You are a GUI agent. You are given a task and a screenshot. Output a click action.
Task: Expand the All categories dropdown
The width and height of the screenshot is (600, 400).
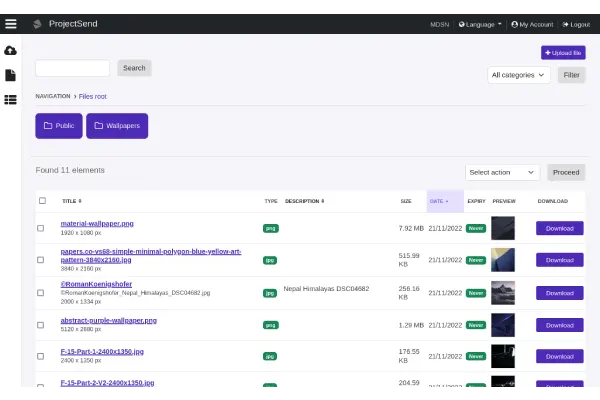pos(519,75)
